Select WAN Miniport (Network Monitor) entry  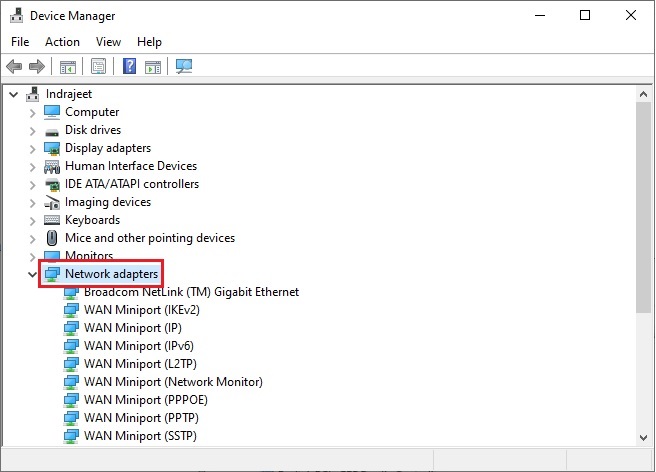(173, 382)
